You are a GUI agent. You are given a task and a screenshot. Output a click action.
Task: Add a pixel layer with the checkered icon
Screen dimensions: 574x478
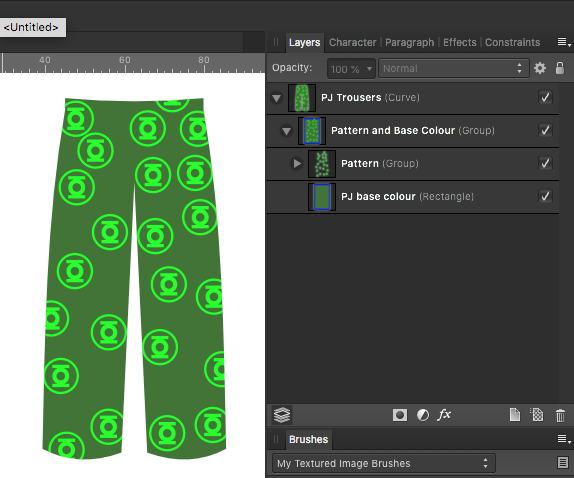point(537,415)
